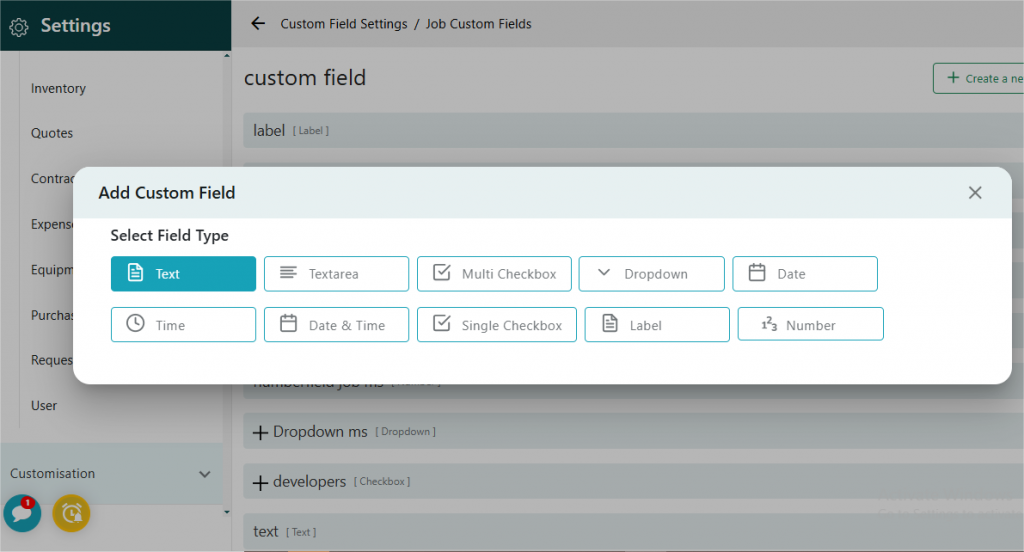Open Inventory in the settings sidebar
The height and width of the screenshot is (552, 1024).
[58, 89]
